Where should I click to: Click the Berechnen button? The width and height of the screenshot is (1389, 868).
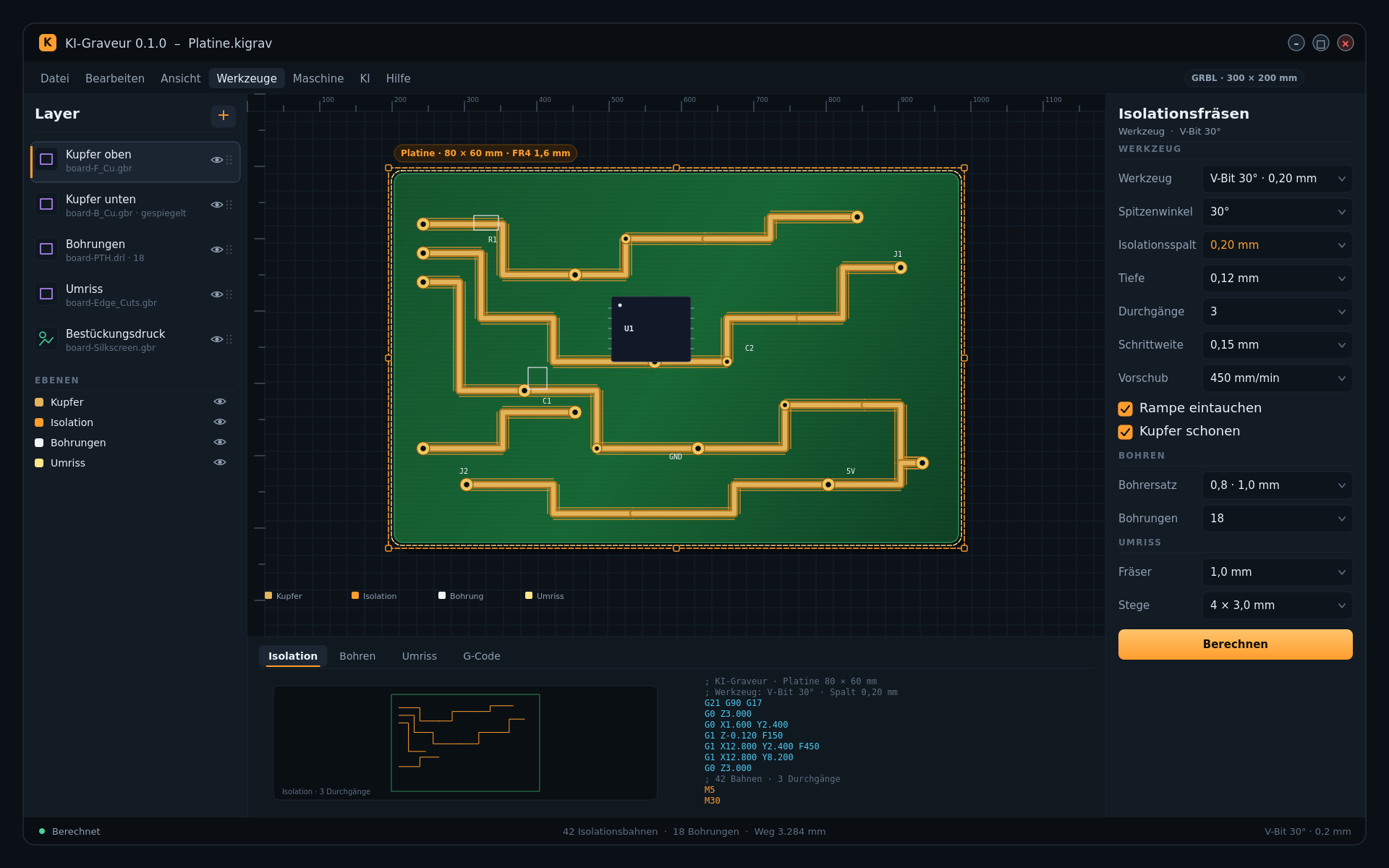tap(1235, 644)
